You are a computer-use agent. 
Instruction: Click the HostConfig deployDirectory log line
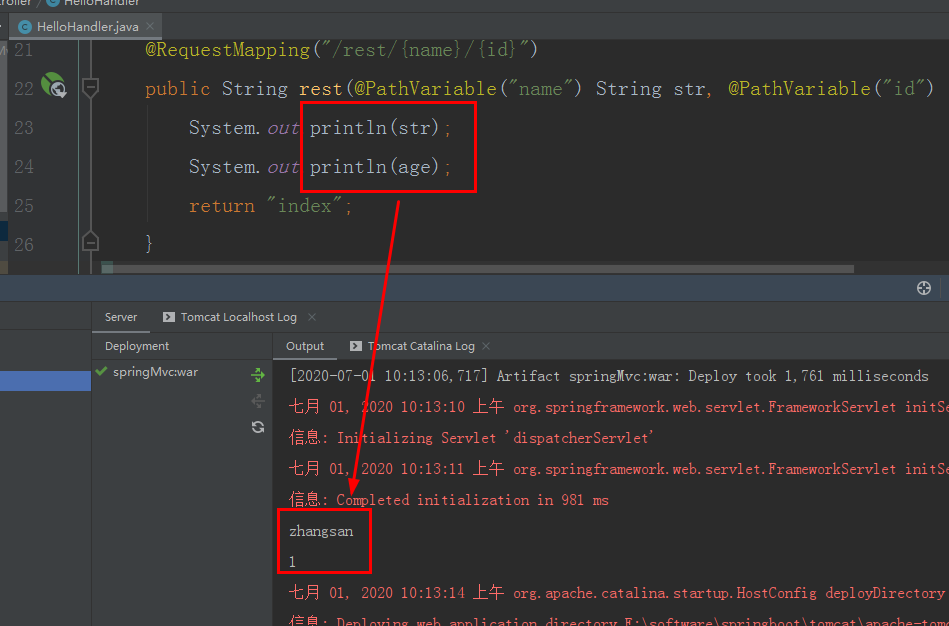[616, 592]
